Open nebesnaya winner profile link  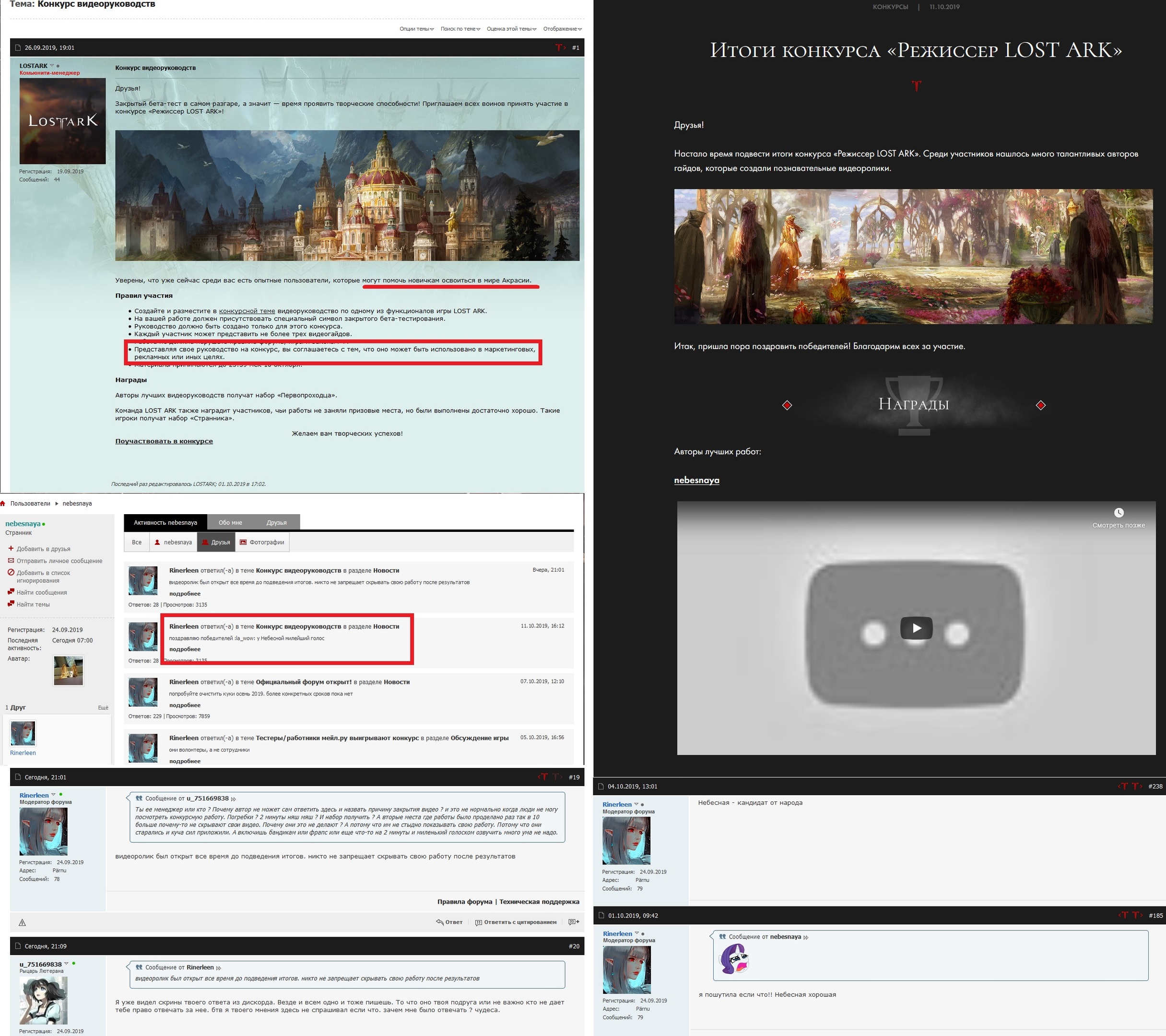point(696,480)
